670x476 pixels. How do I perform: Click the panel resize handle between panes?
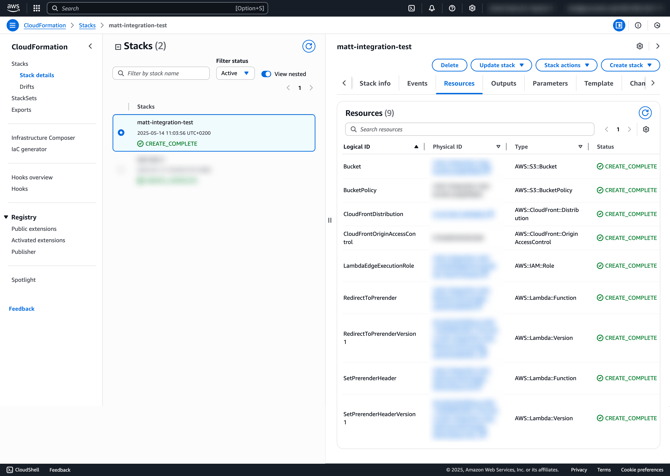point(329,220)
